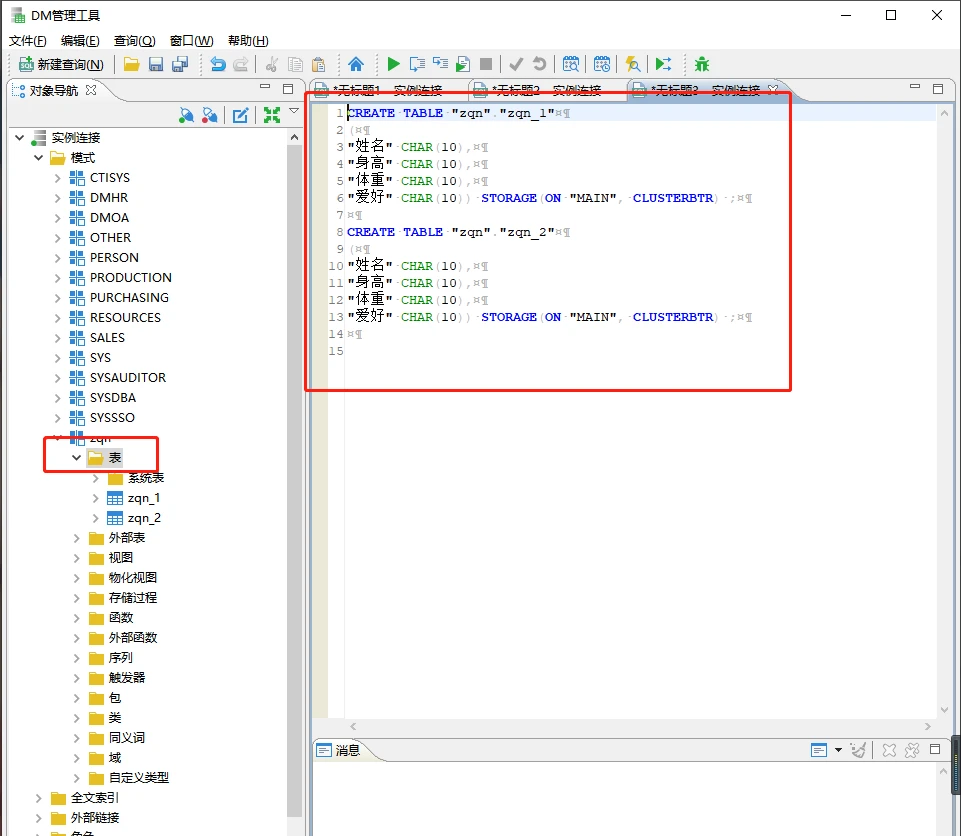Click the new connection icon in navigator
The image size is (961, 836).
click(x=186, y=115)
